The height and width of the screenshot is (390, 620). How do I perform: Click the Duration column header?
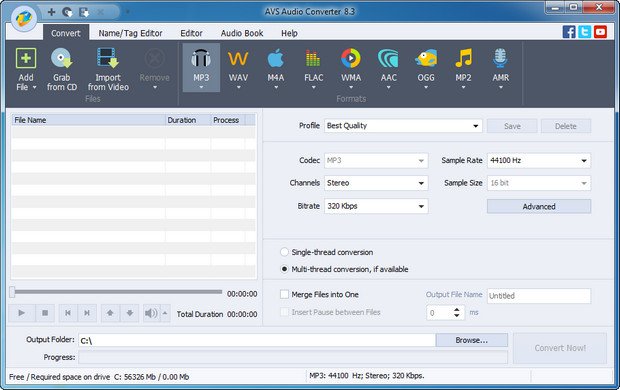point(188,120)
